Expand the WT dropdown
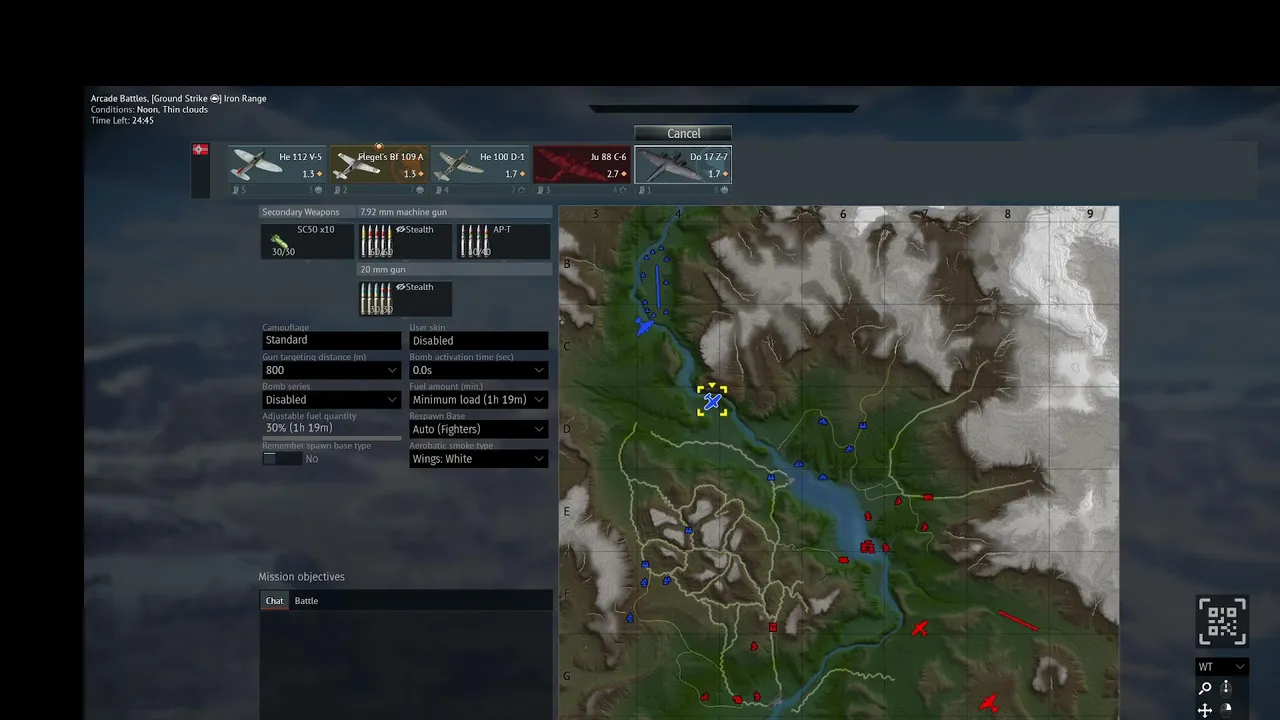The height and width of the screenshot is (720, 1280). tap(1222, 667)
